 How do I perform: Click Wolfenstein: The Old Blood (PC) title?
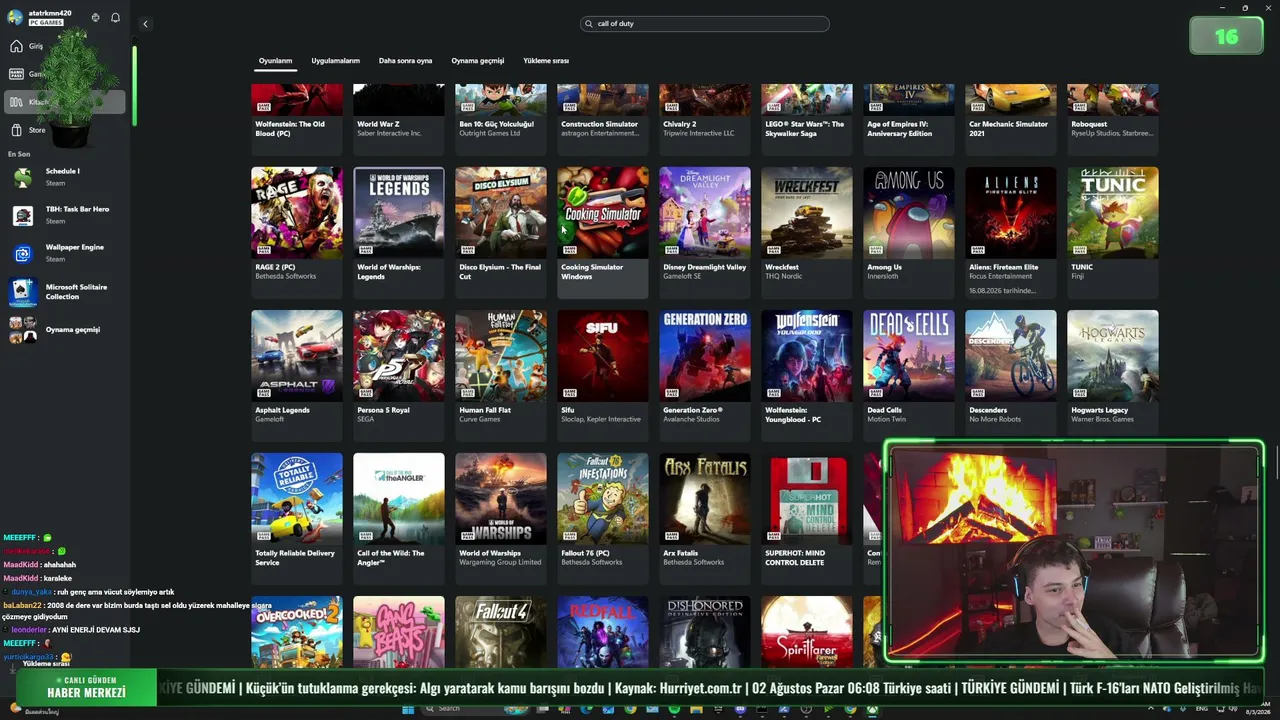(290, 129)
